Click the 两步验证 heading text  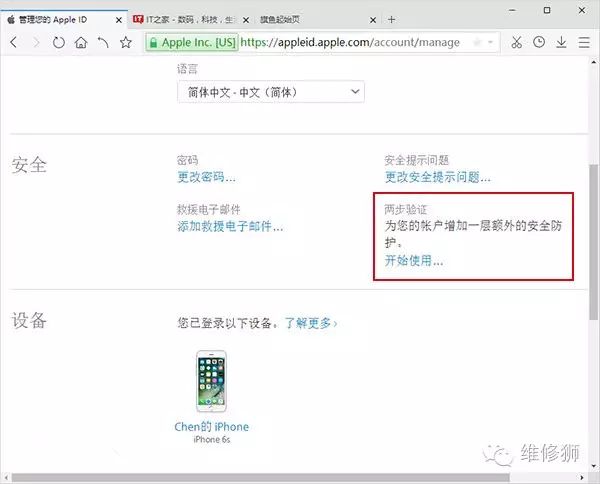point(406,210)
